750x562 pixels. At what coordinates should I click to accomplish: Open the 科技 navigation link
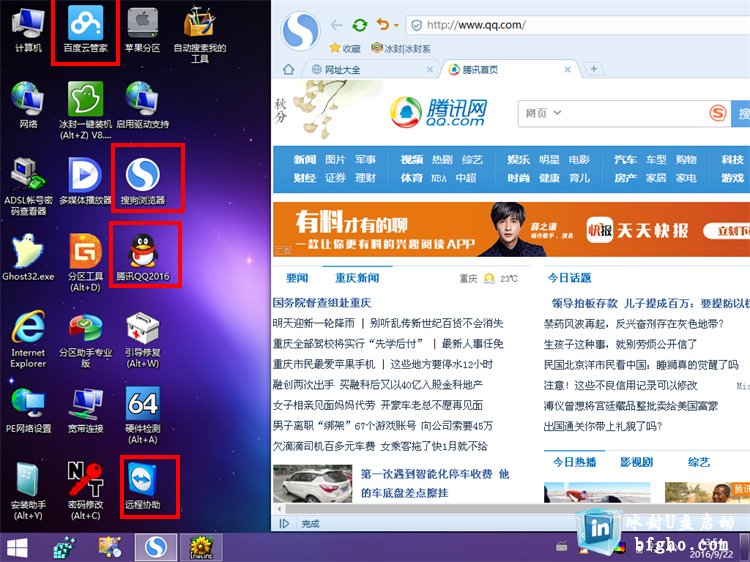click(x=732, y=159)
